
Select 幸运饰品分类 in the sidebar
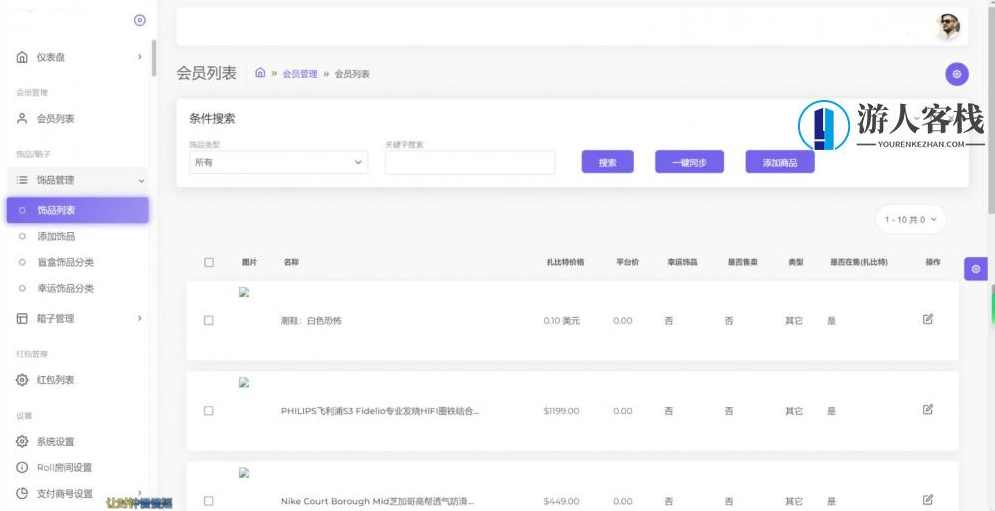click(65, 288)
